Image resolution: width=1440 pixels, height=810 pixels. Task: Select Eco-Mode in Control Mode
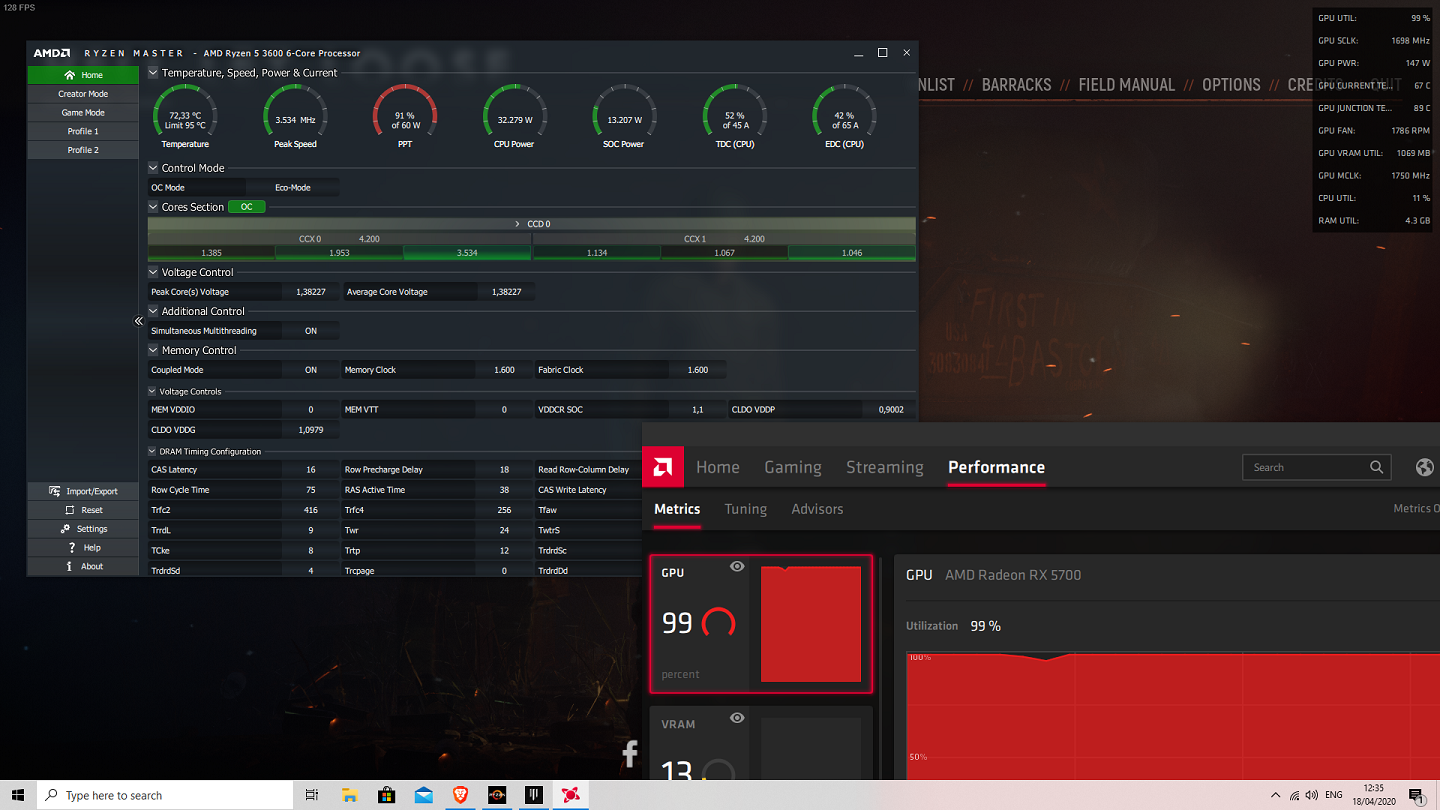[x=293, y=187]
